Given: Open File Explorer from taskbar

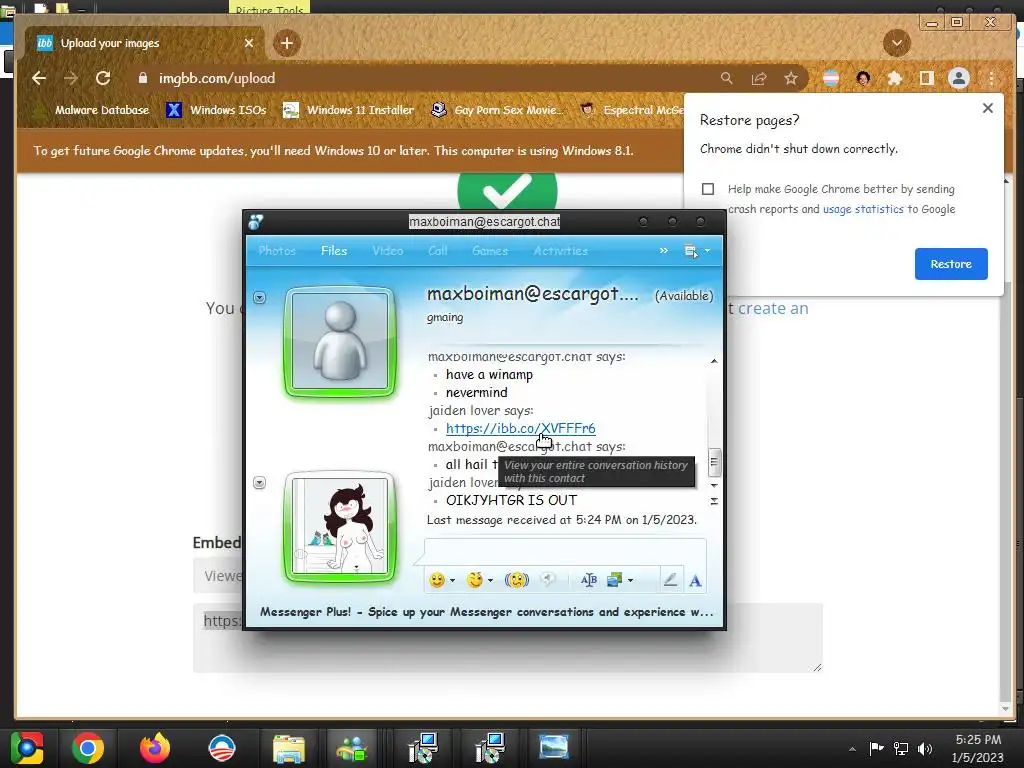Looking at the screenshot, I should (x=289, y=748).
